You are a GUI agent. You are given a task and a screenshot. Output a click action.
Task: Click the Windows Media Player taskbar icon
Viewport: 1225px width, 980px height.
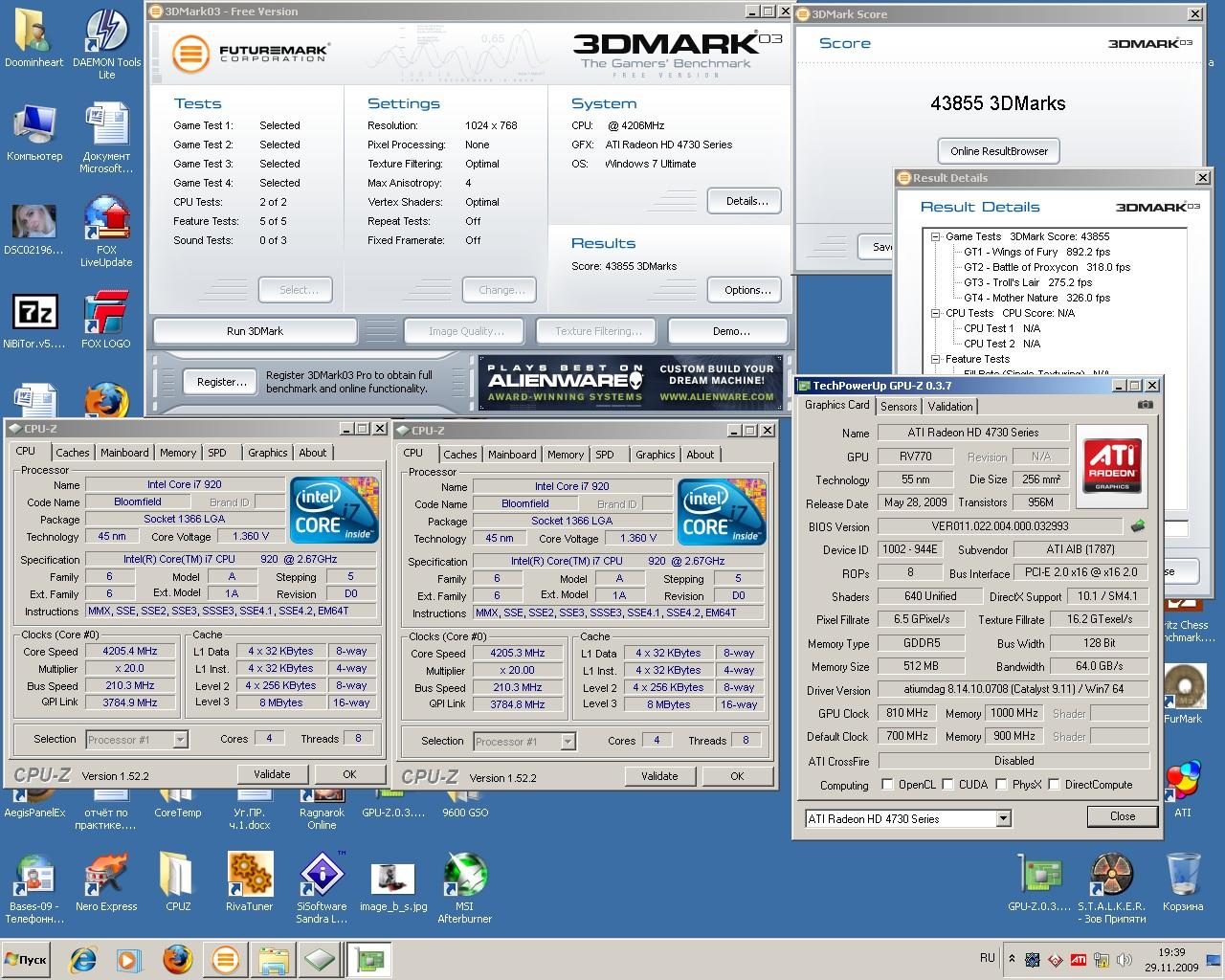130,959
